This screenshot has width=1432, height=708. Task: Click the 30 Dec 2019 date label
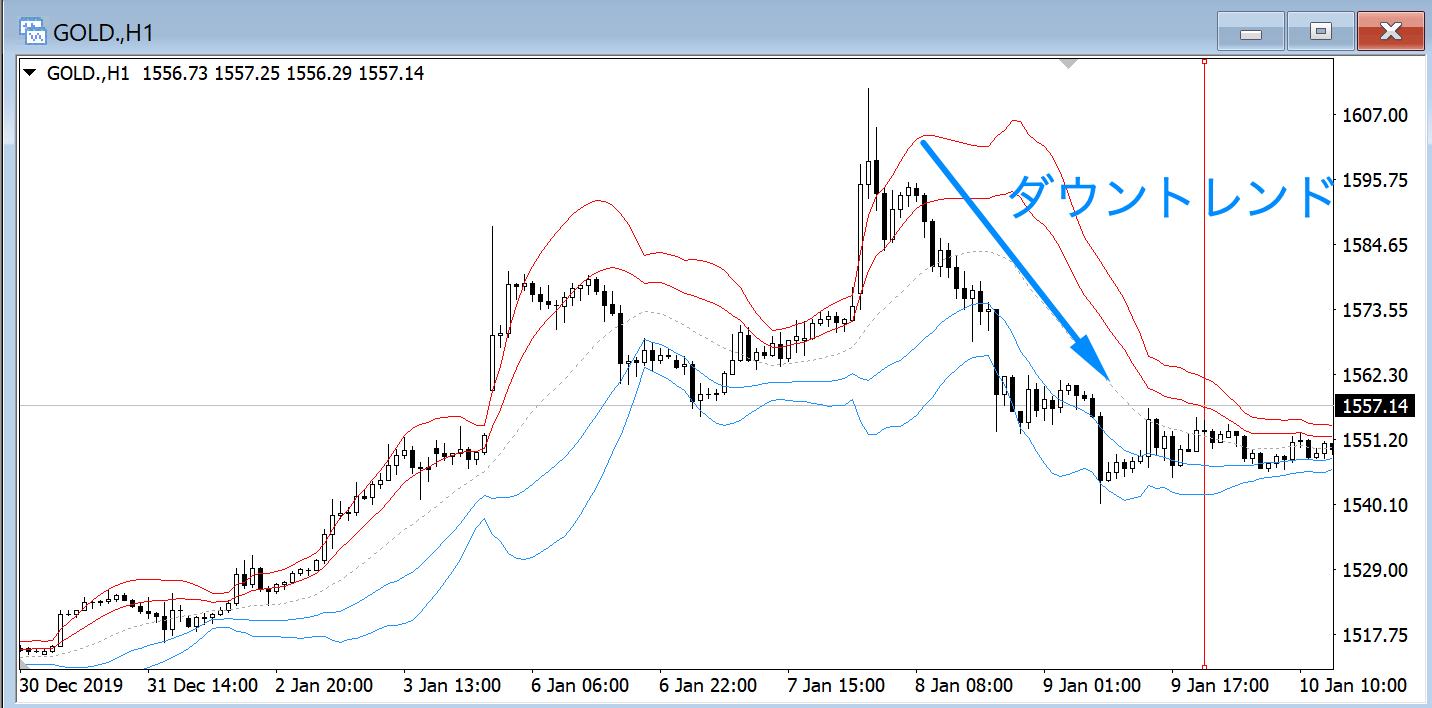70,686
